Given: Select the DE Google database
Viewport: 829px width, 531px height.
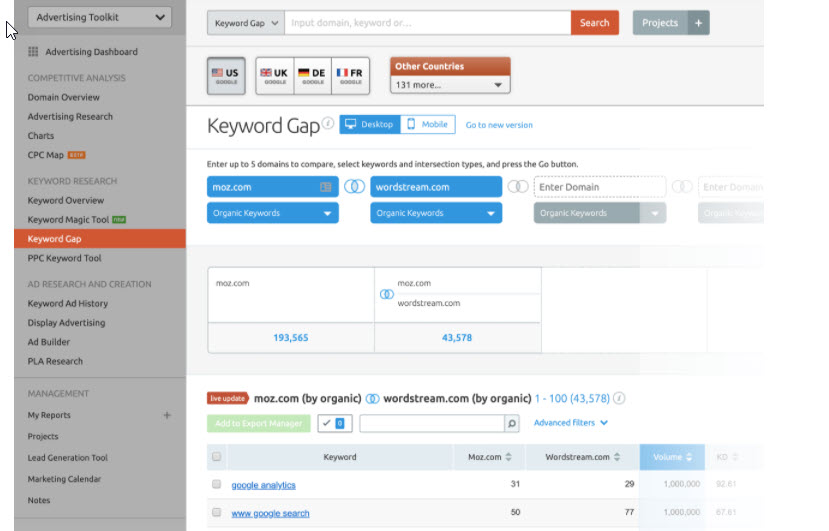Looking at the screenshot, I should (x=312, y=76).
